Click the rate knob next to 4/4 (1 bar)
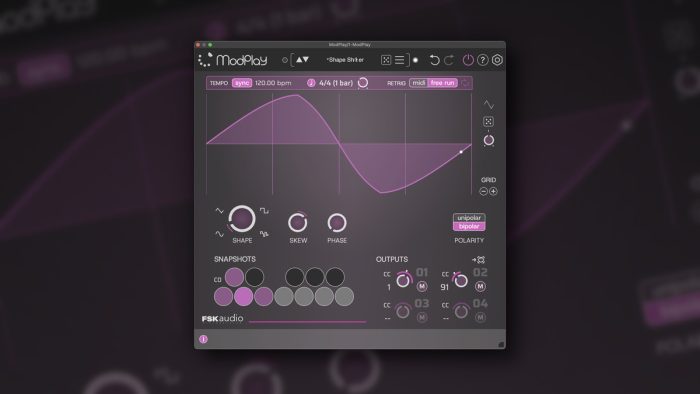The image size is (700, 394). tap(363, 83)
